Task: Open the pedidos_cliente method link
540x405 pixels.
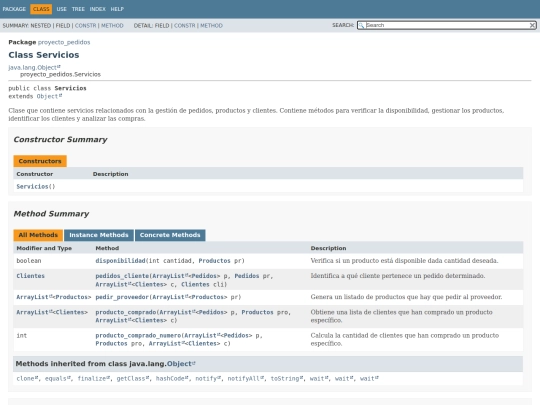Action: coord(122,276)
